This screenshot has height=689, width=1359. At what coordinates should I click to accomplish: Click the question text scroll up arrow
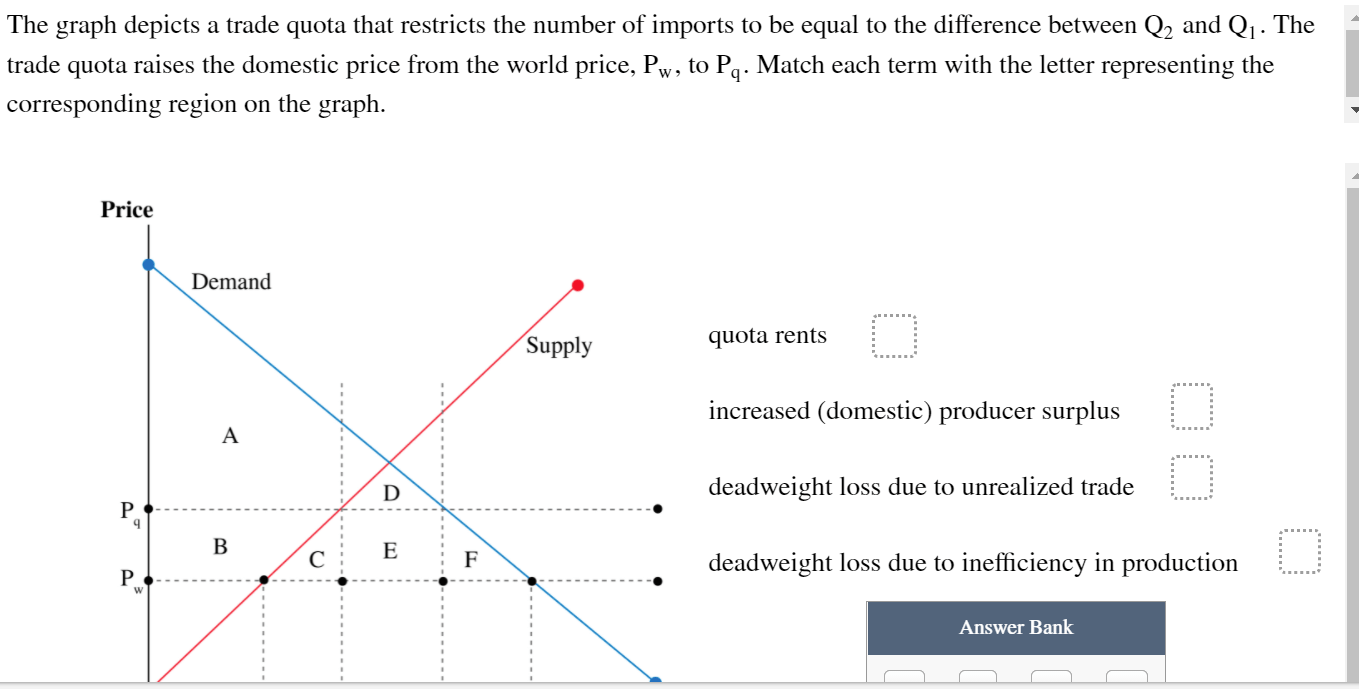click(1352, 7)
